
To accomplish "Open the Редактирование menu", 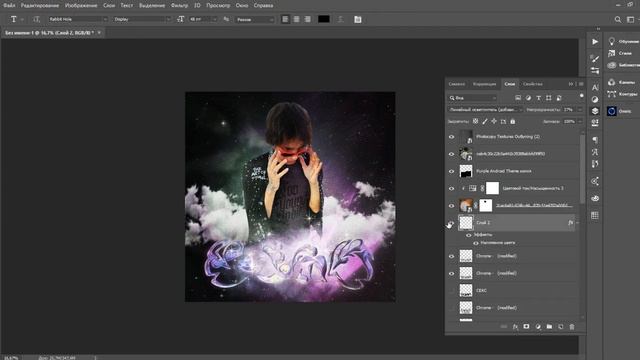I will (x=40, y=5).
